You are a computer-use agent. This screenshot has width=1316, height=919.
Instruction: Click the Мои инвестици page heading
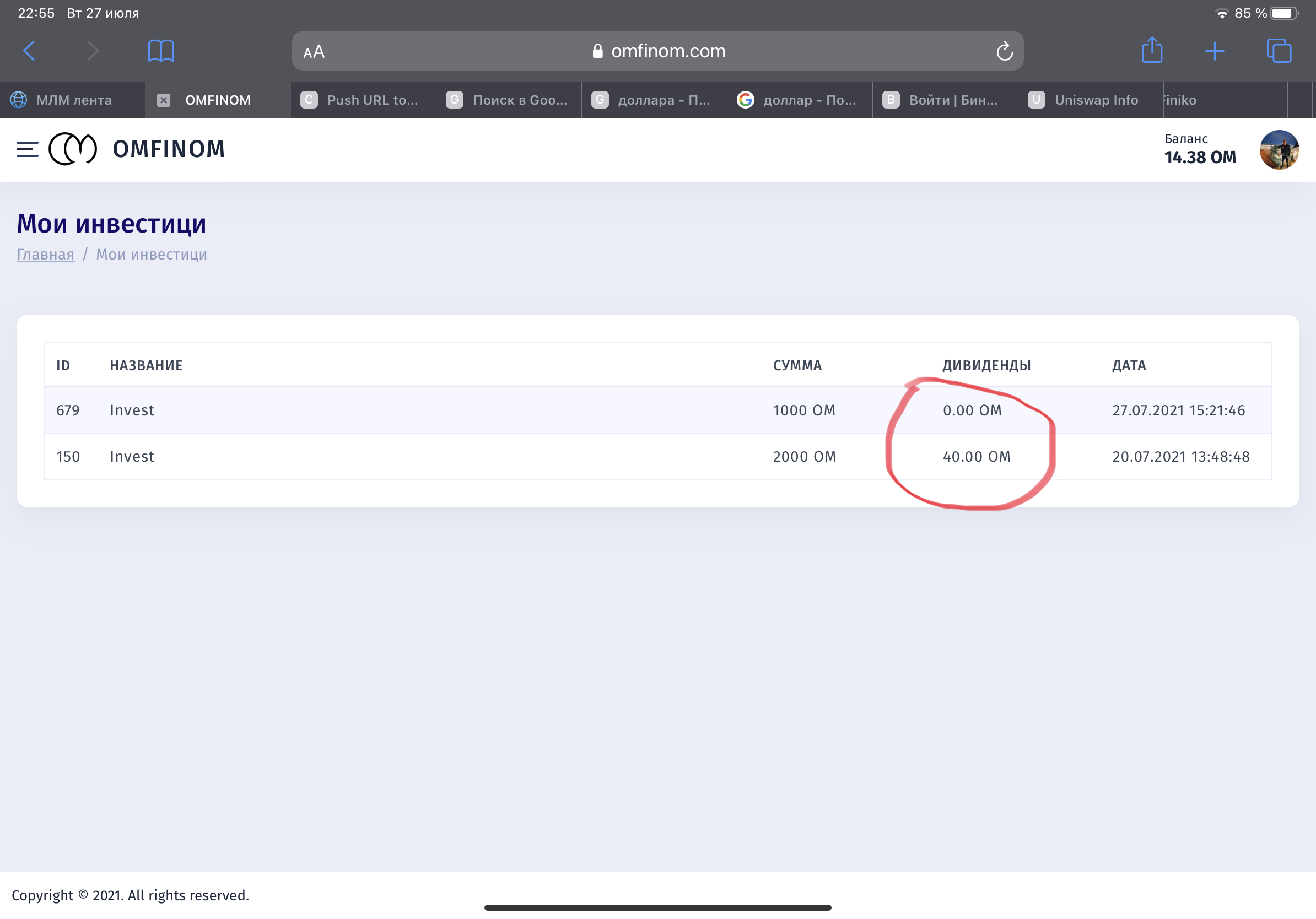click(x=111, y=224)
